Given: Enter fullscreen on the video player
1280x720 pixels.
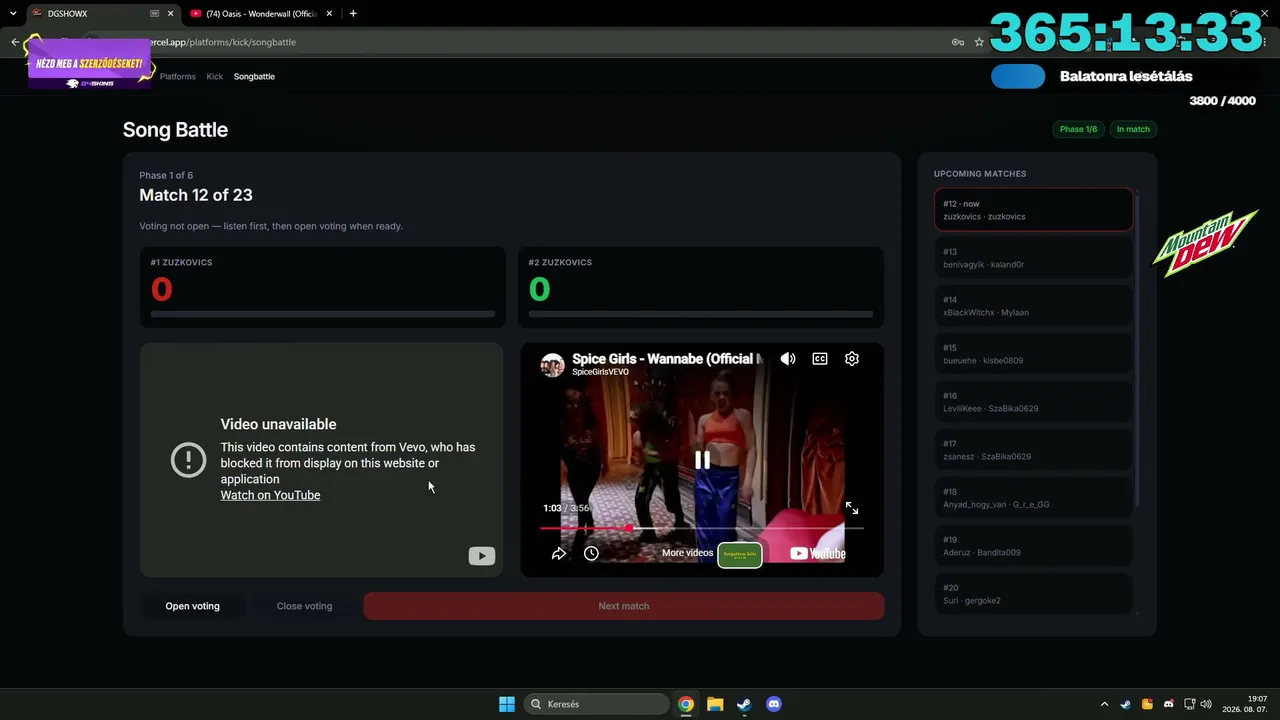Looking at the screenshot, I should click(852, 508).
